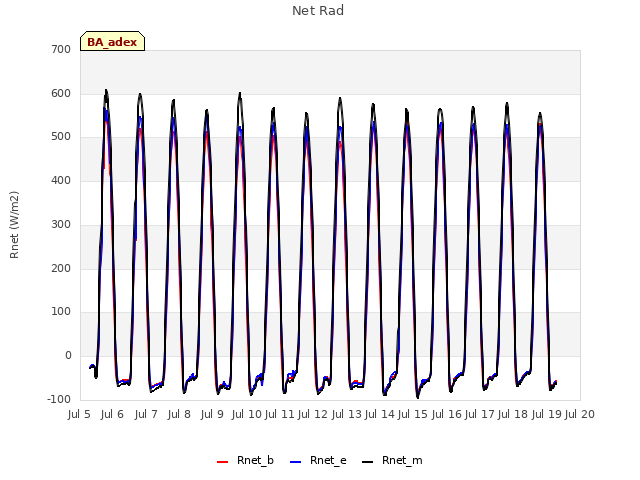Click the 100 y-axis tick label
The width and height of the screenshot is (640, 480).
(61, 312)
